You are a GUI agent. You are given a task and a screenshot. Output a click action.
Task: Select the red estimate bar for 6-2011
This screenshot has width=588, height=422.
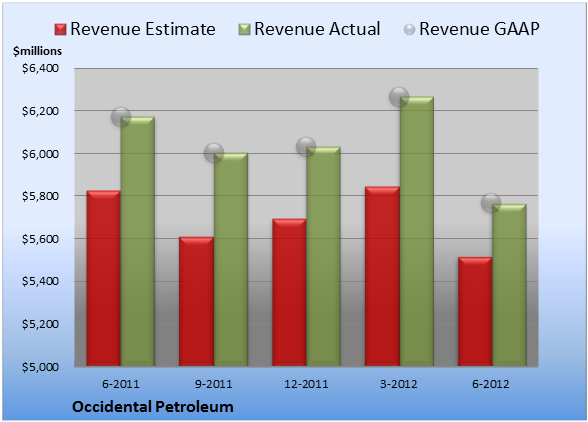pyautogui.click(x=104, y=278)
